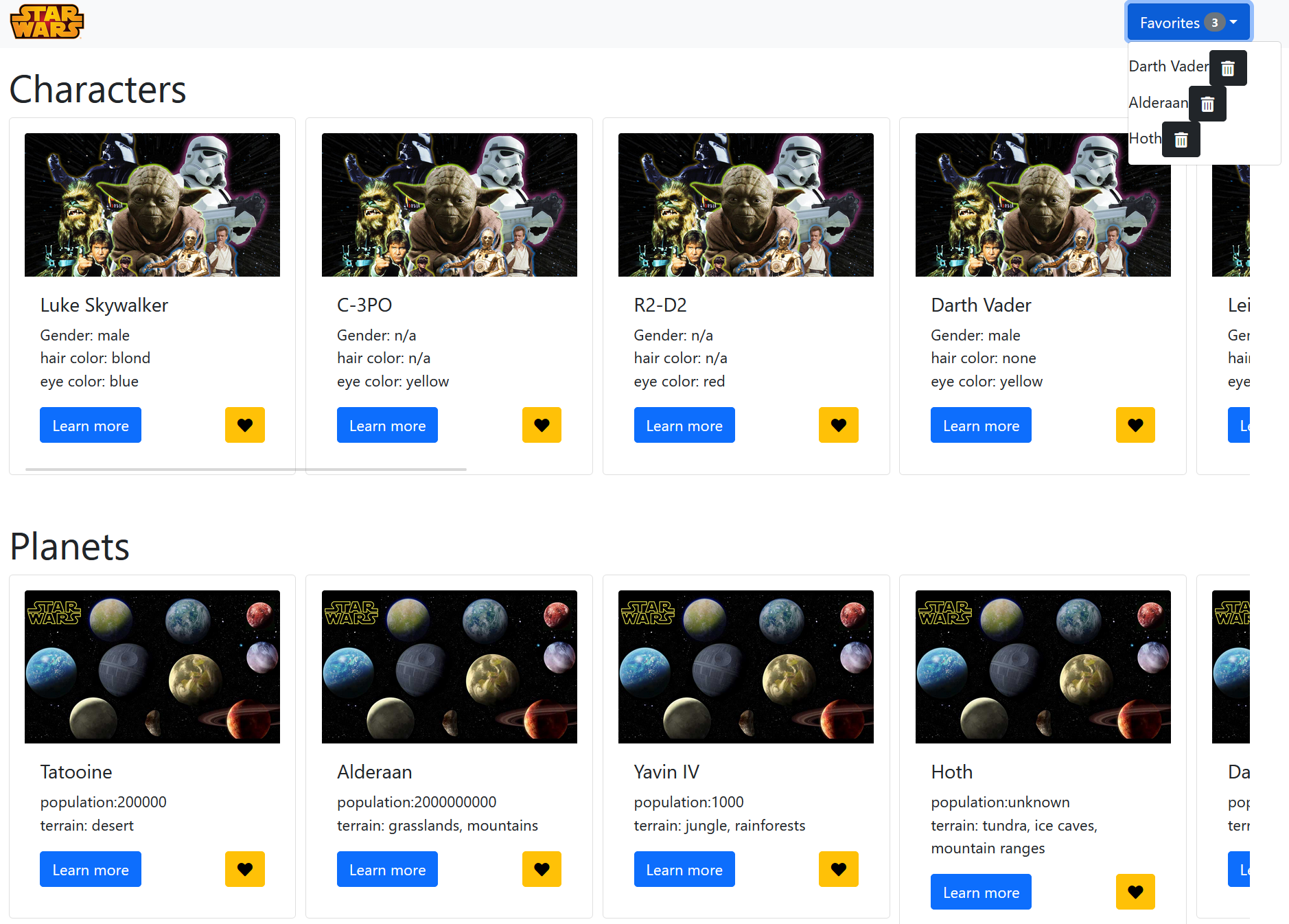Click the Luke Skywalker card title
Screen dimensions: 1289x924
[x=104, y=305]
